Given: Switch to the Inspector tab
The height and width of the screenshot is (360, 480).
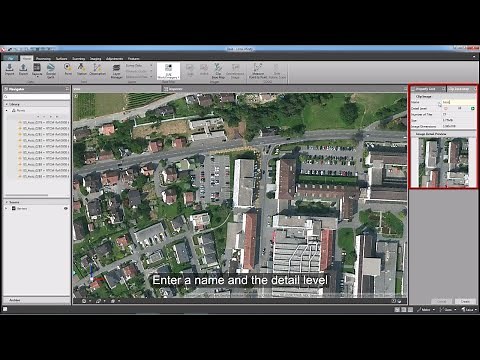Looking at the screenshot, I should 174,89.
